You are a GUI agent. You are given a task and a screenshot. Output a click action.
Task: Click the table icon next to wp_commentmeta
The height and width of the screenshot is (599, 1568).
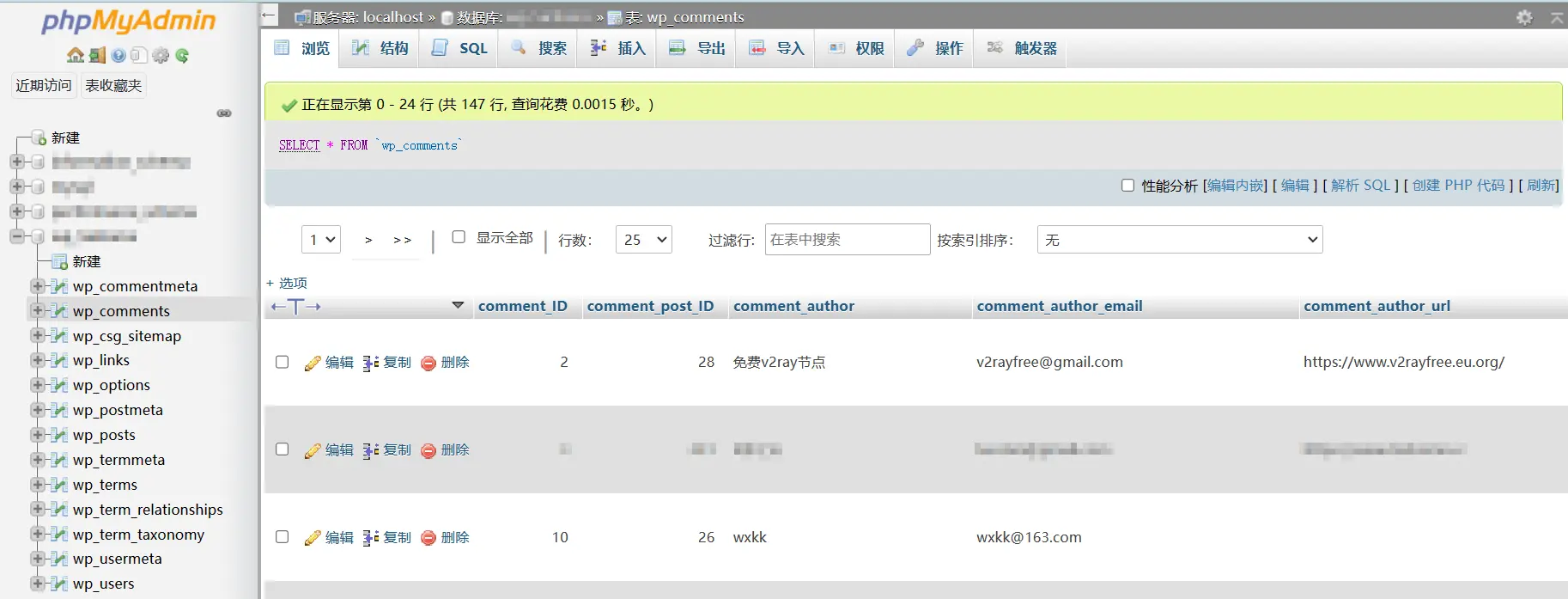59,286
